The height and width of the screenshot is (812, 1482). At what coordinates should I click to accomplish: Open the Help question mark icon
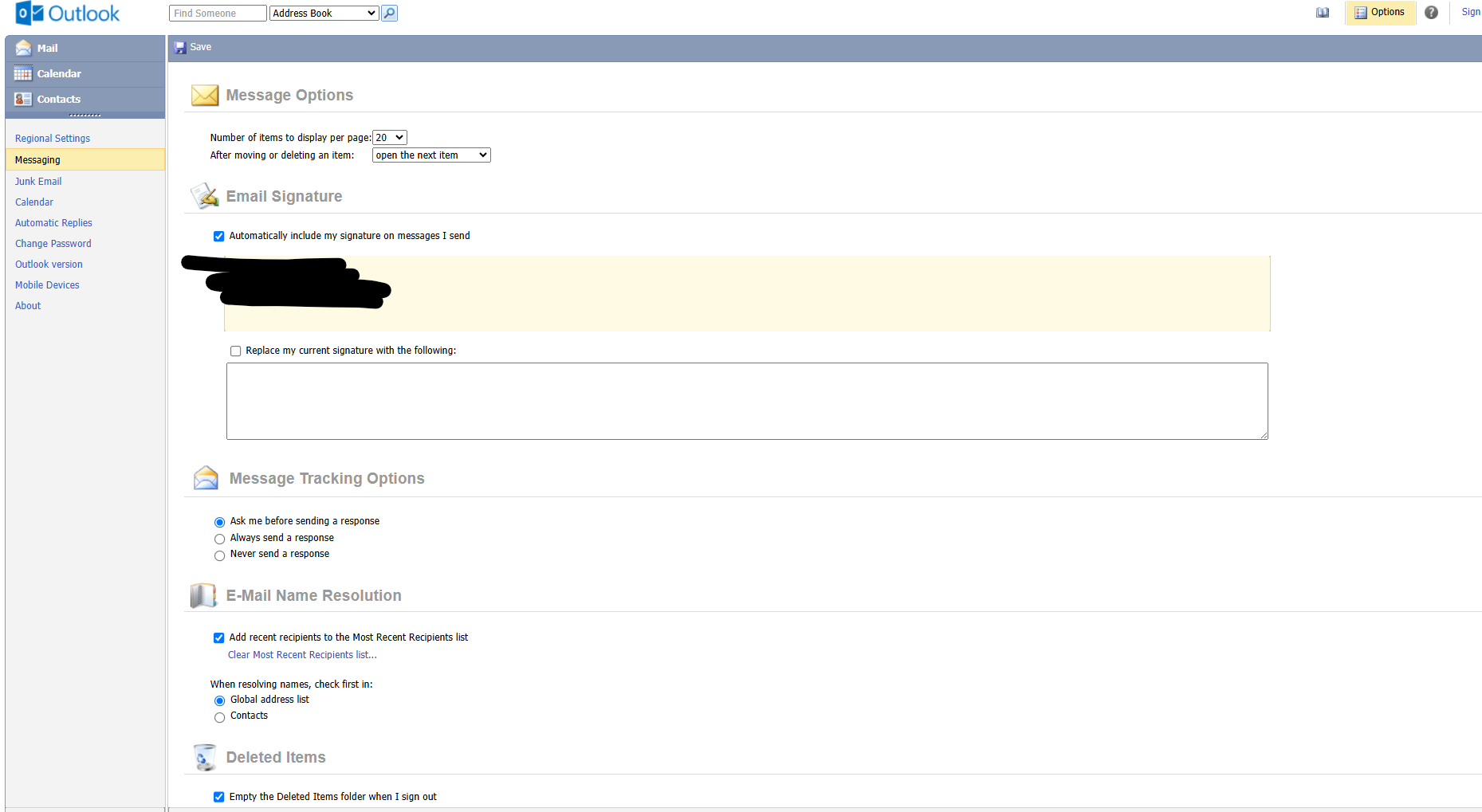pyautogui.click(x=1431, y=12)
